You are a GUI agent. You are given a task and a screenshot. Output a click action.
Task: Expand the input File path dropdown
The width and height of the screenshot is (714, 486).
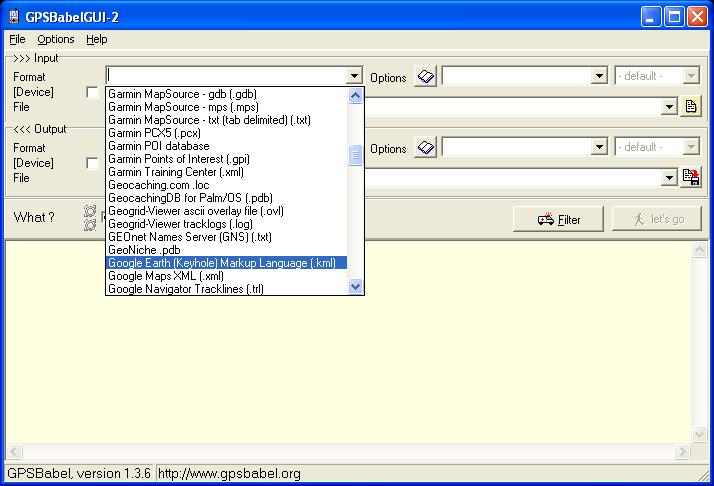point(669,107)
